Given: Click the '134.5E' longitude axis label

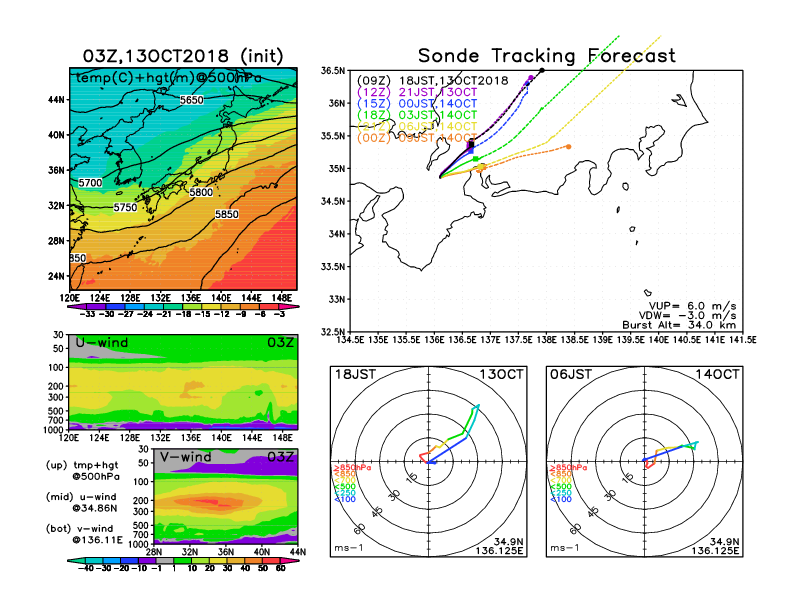Looking at the screenshot, I should [x=351, y=340].
